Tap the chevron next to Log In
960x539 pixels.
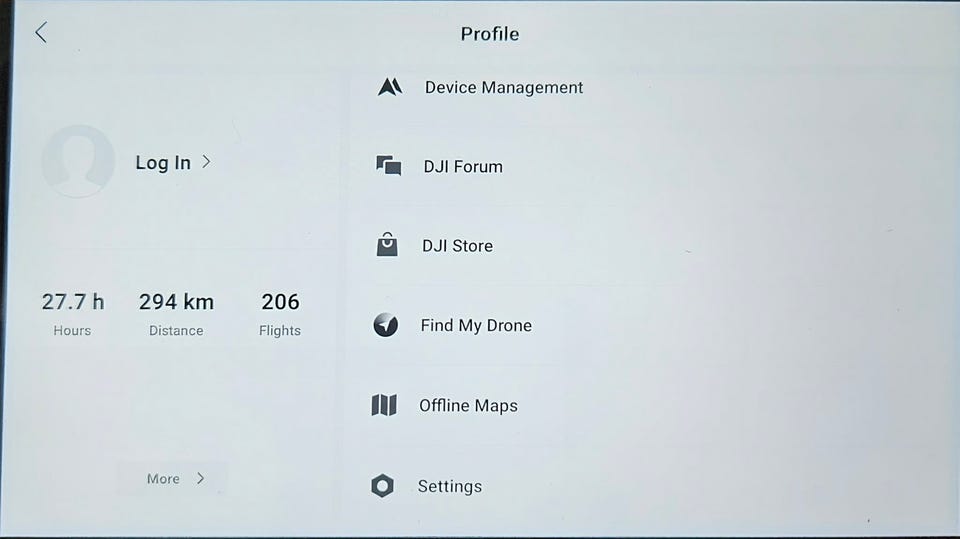(x=206, y=161)
